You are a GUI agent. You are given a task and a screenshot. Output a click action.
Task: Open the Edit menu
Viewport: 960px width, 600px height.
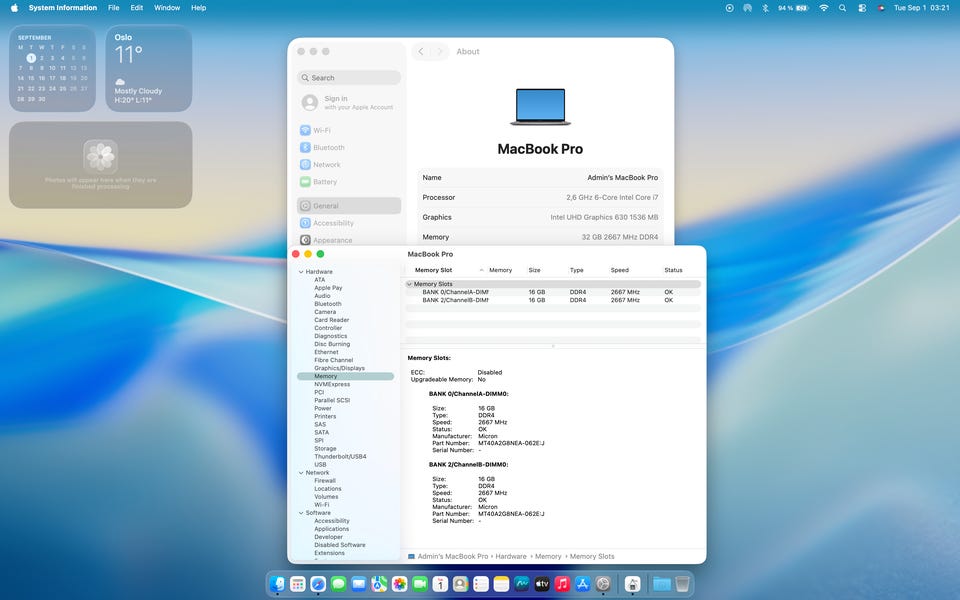pos(137,8)
